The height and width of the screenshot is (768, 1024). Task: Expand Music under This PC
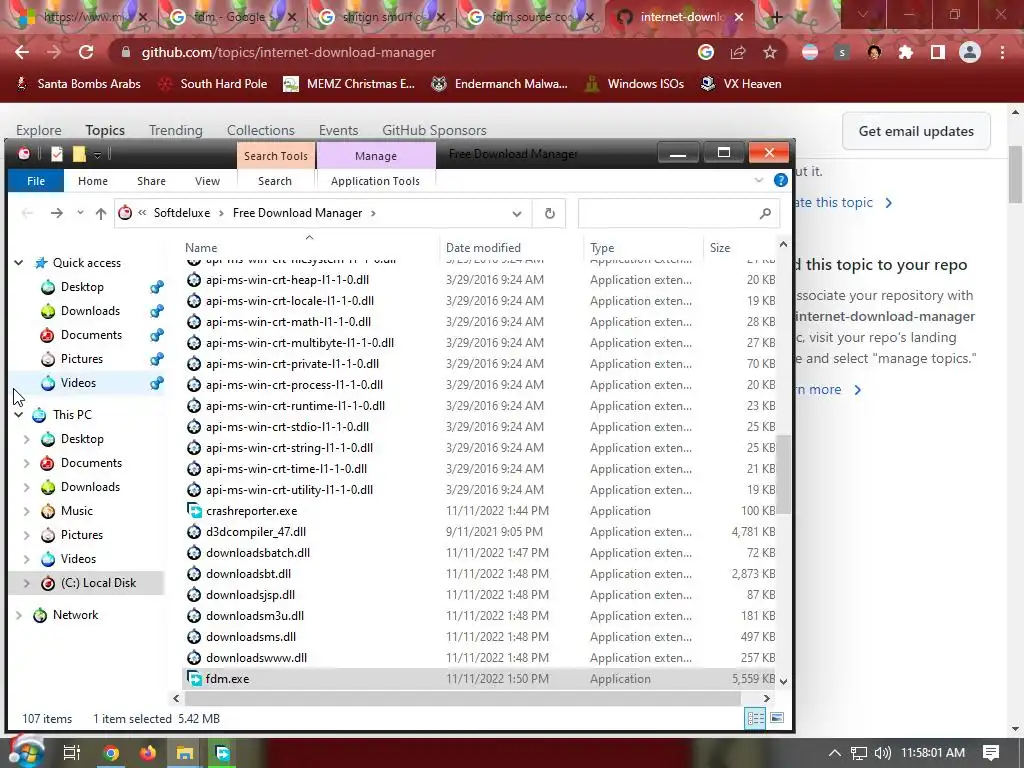click(27, 511)
